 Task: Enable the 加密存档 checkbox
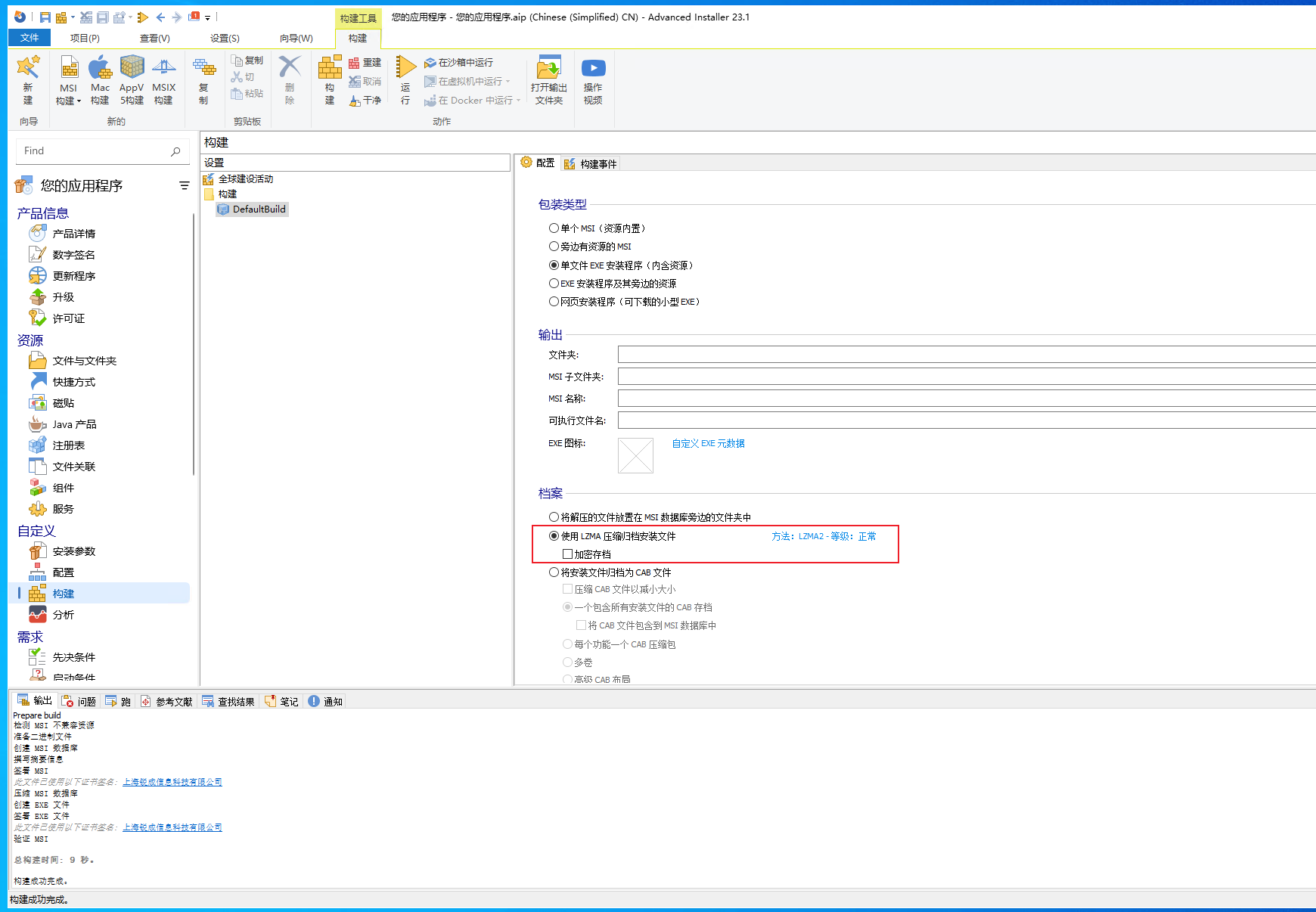(568, 554)
